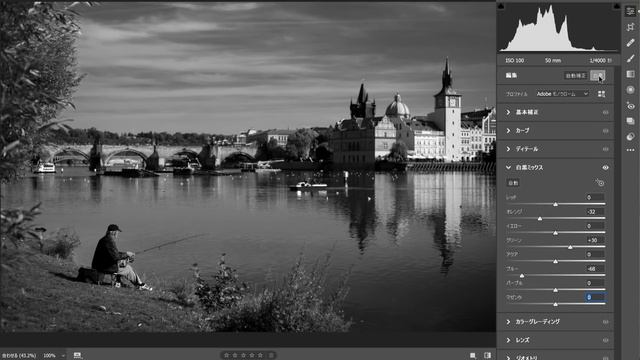Click the single view icon at bottom right
Image resolution: width=640 pixels, height=360 pixels.
coord(473,356)
